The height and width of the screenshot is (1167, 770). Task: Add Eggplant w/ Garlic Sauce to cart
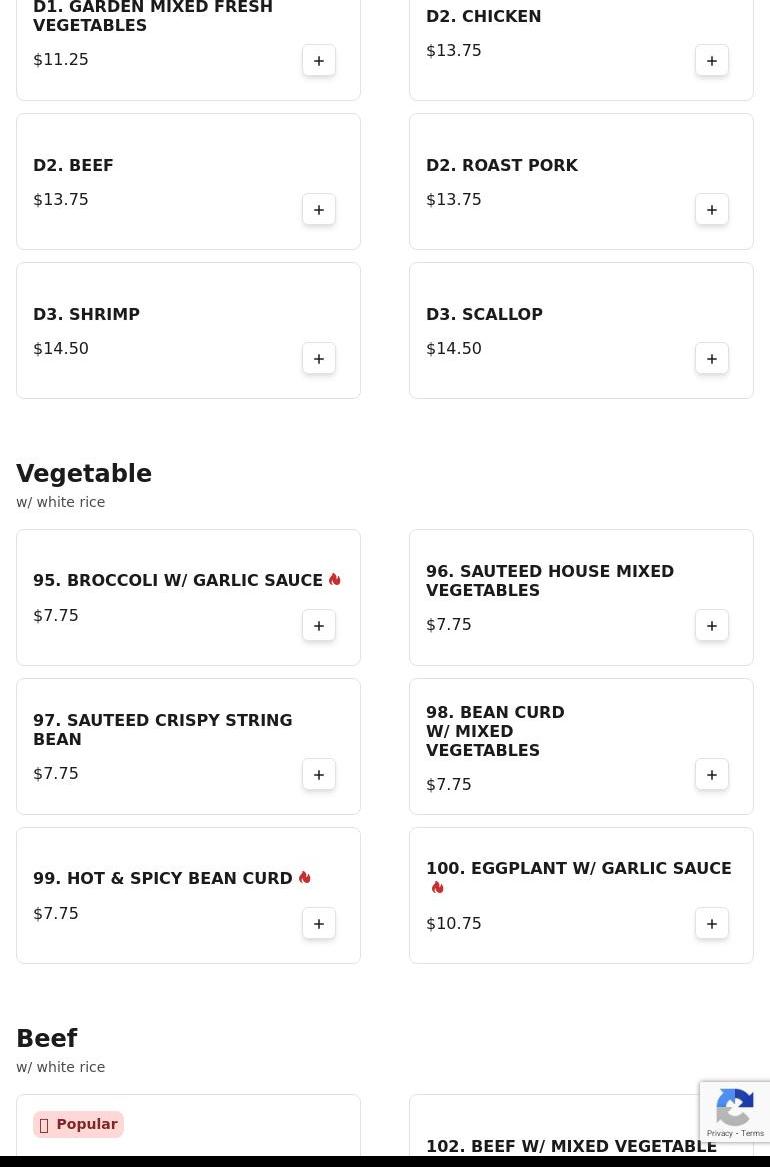[x=711, y=923]
